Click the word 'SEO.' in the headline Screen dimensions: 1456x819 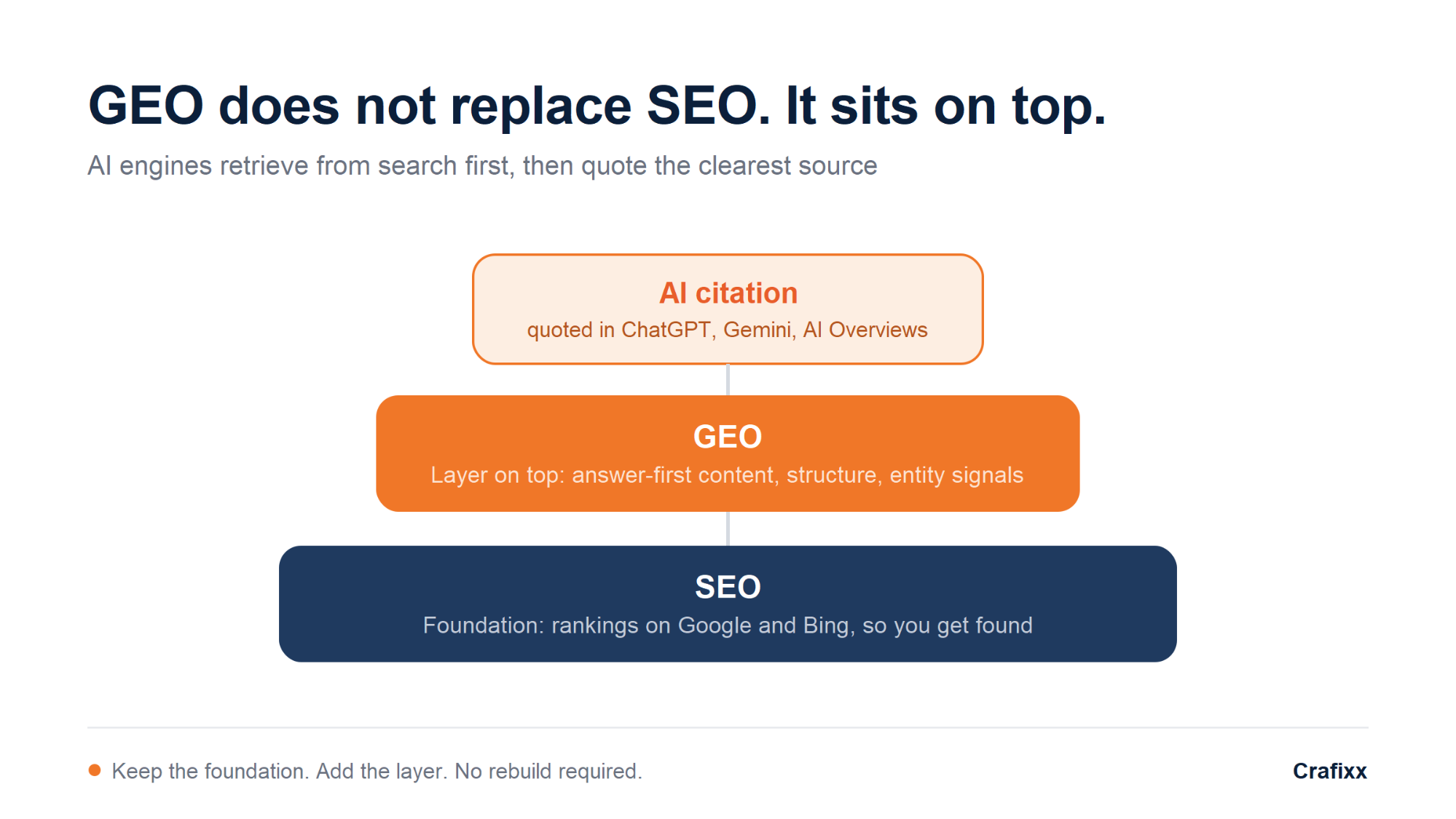tap(709, 106)
